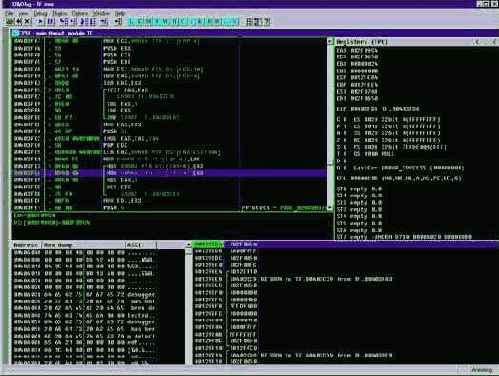The width and height of the screenshot is (499, 376).
Task: Click the Hex dump column header
Action: [x=83, y=245]
